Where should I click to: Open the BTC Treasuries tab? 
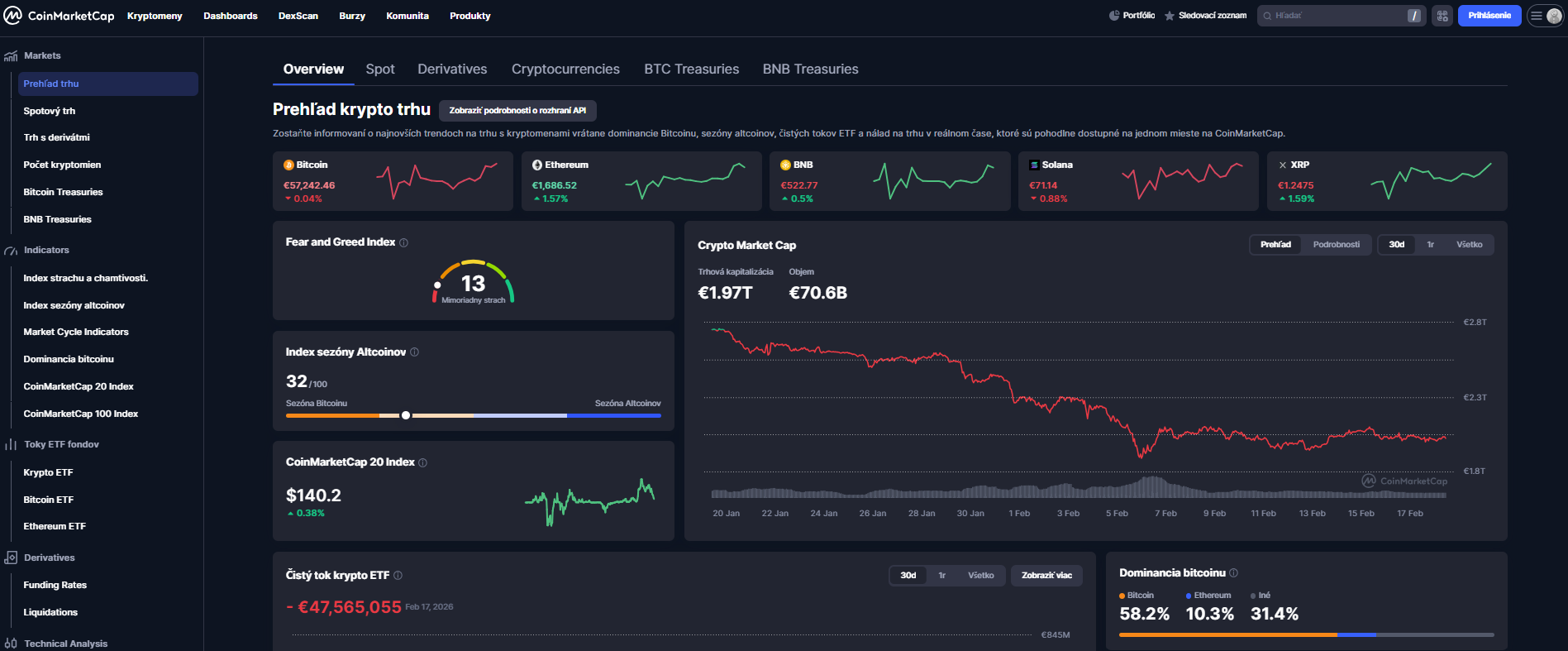coord(691,69)
